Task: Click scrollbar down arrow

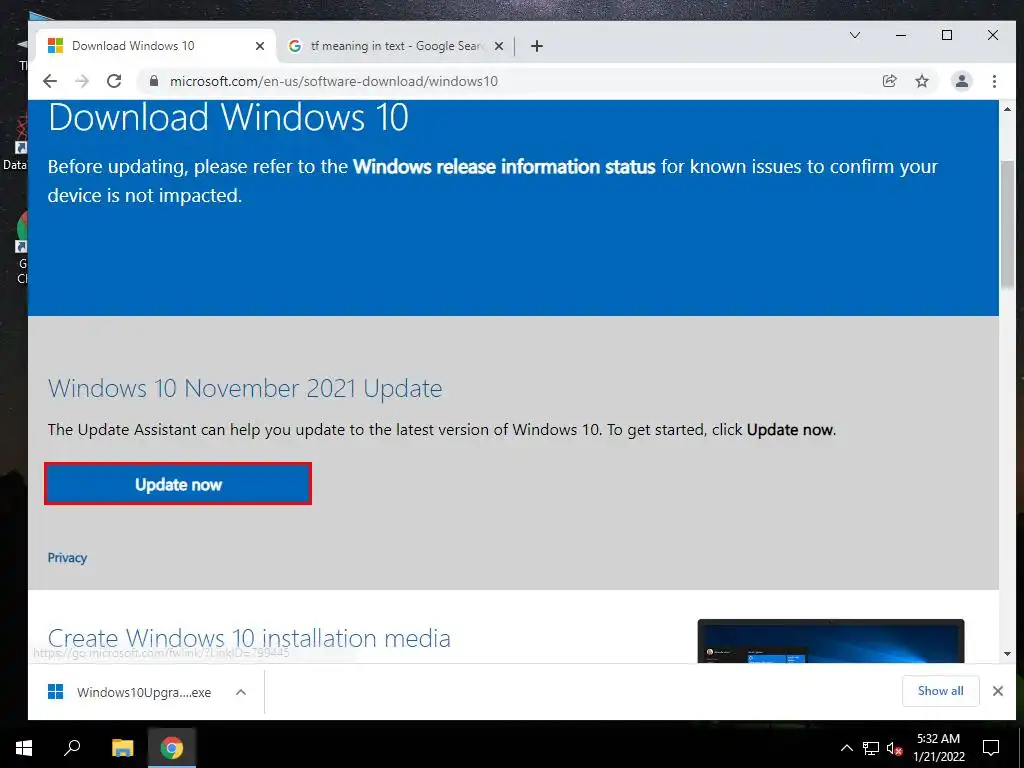Action: coord(1007,654)
